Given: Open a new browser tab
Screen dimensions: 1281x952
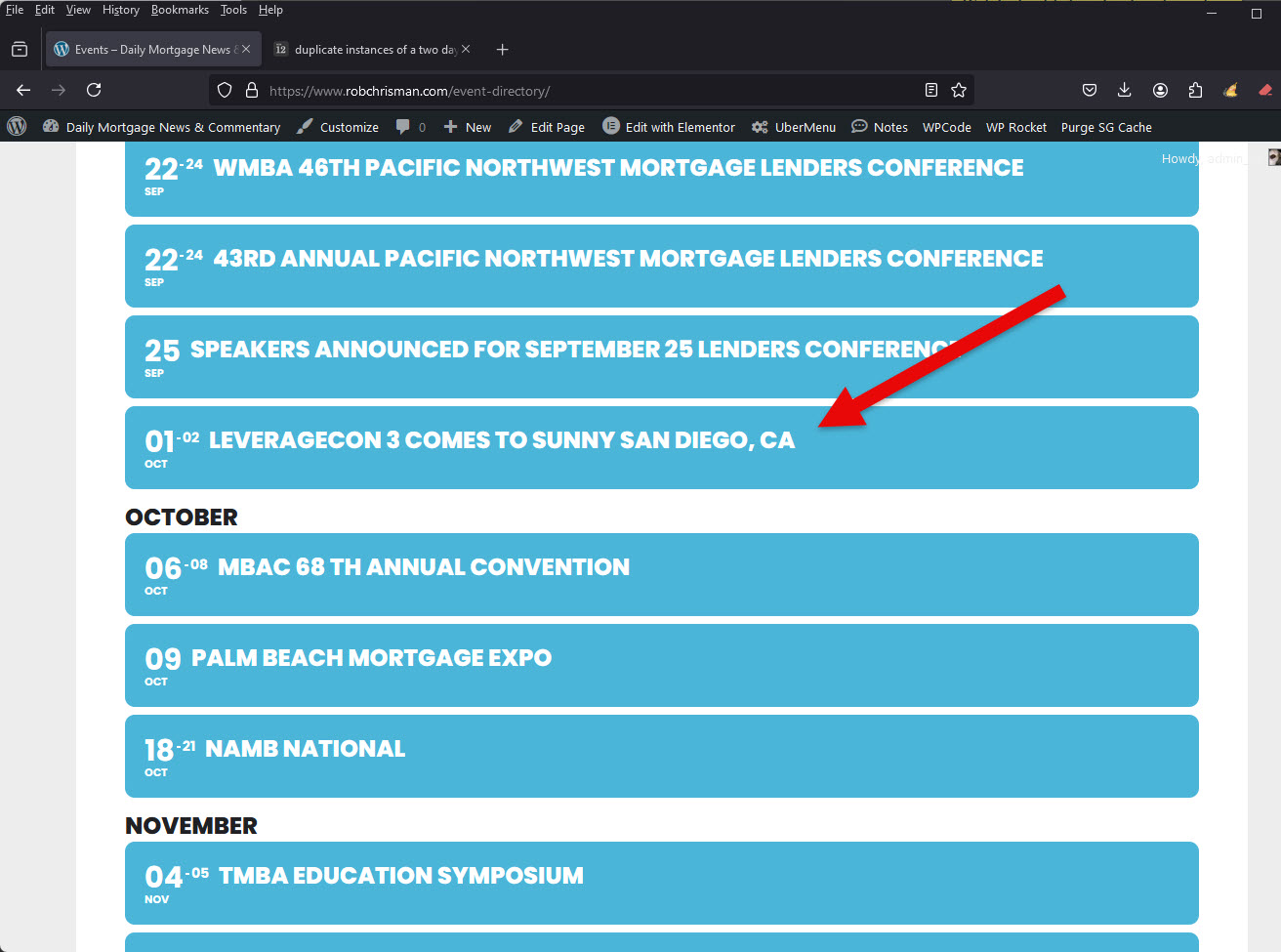Looking at the screenshot, I should [x=503, y=50].
